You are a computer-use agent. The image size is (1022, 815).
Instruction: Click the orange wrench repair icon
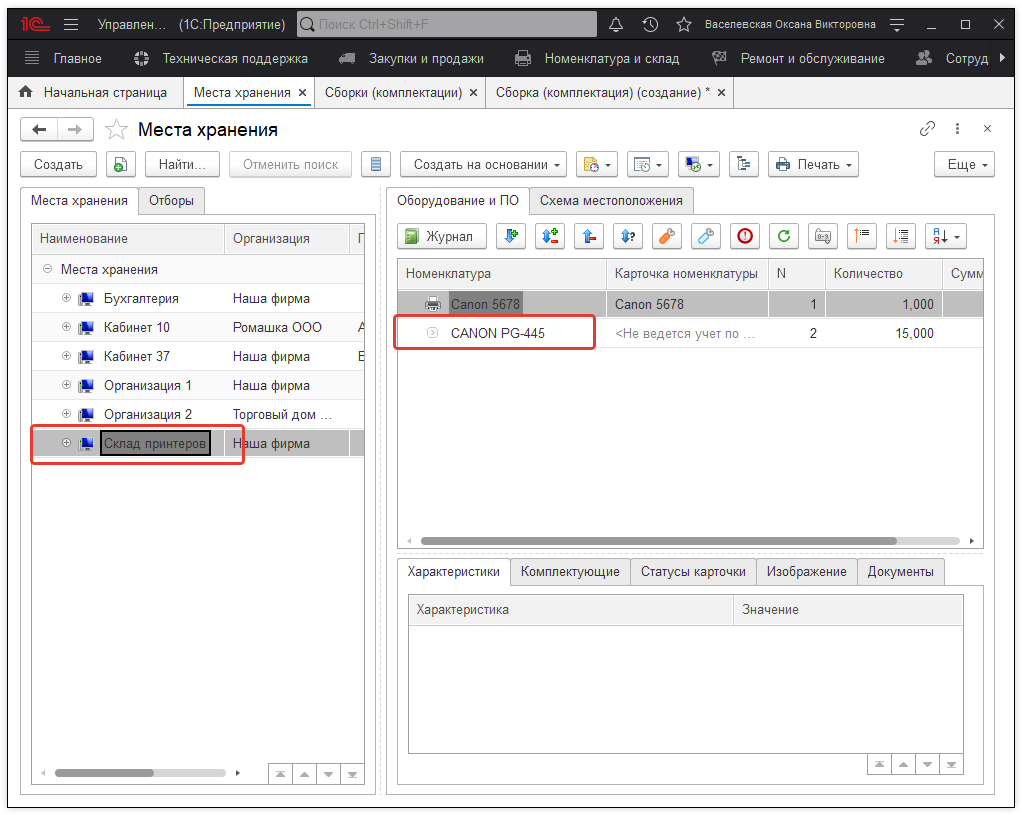click(x=667, y=236)
